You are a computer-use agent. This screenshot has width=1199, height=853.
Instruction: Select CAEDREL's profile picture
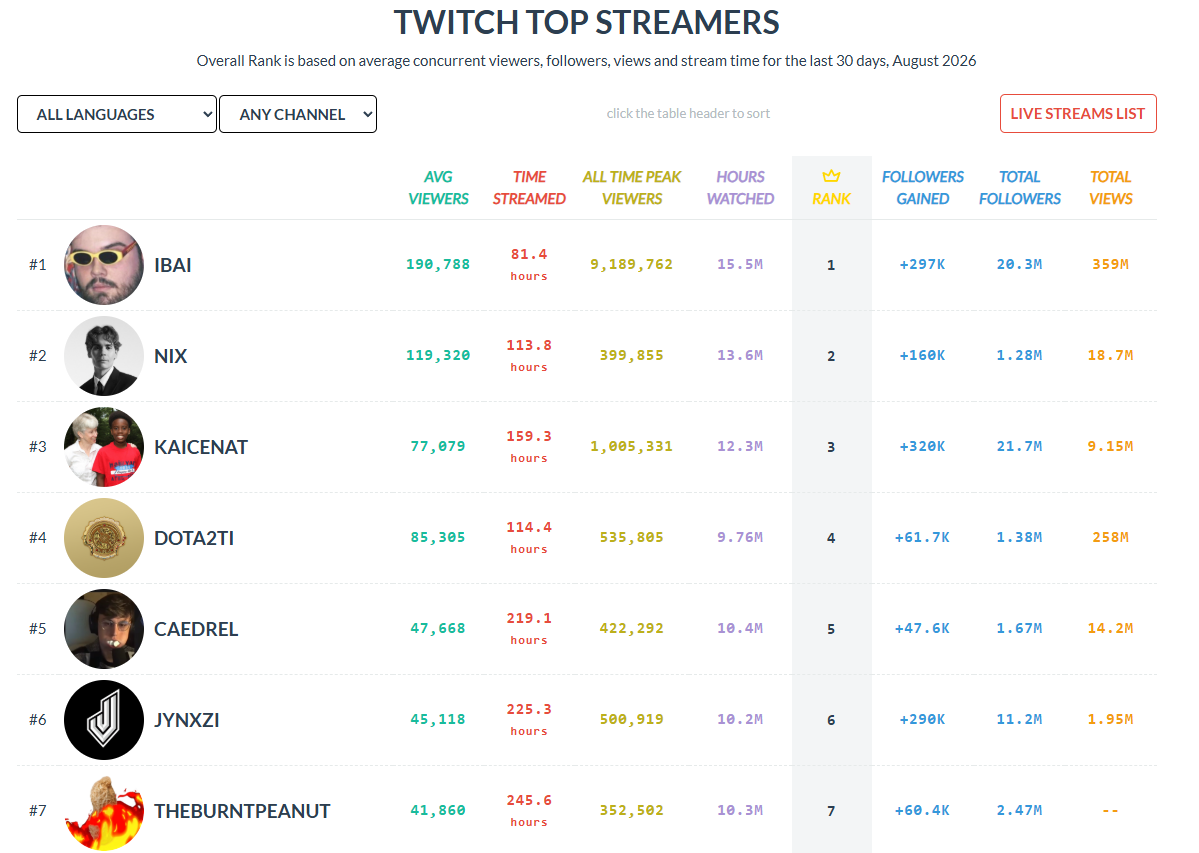[x=104, y=628]
